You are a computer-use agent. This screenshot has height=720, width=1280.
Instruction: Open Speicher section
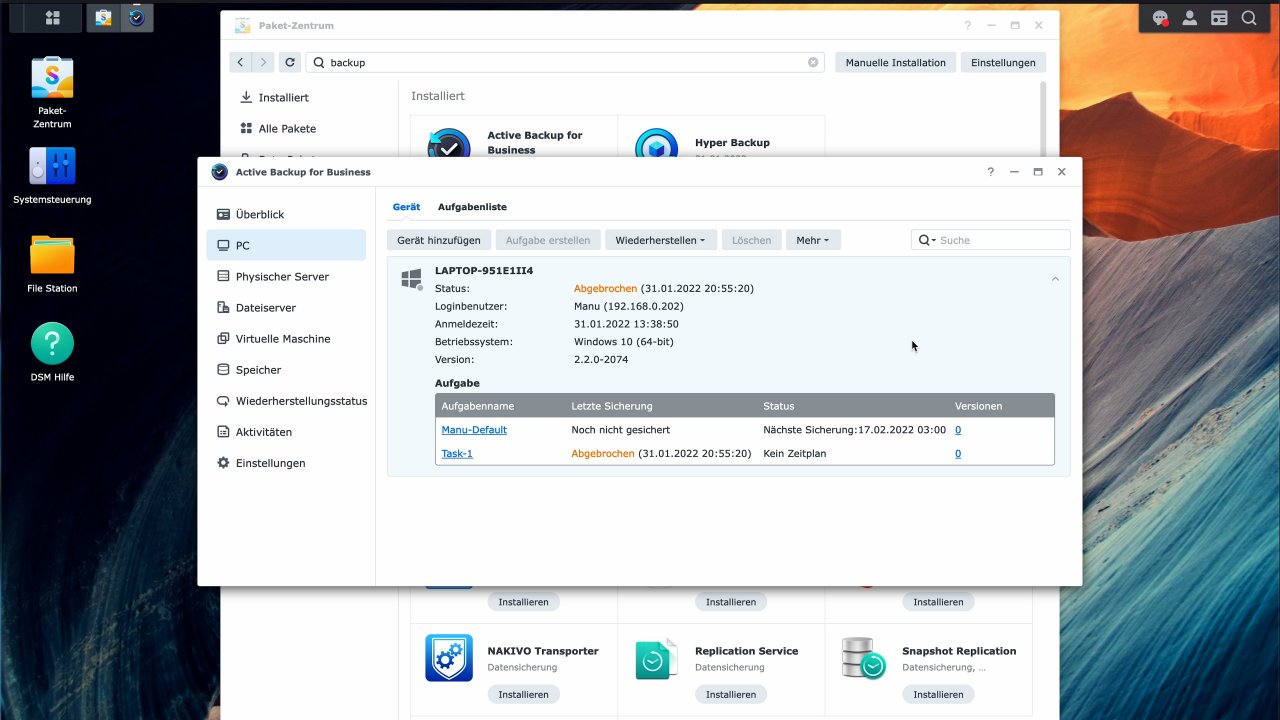coord(286,369)
